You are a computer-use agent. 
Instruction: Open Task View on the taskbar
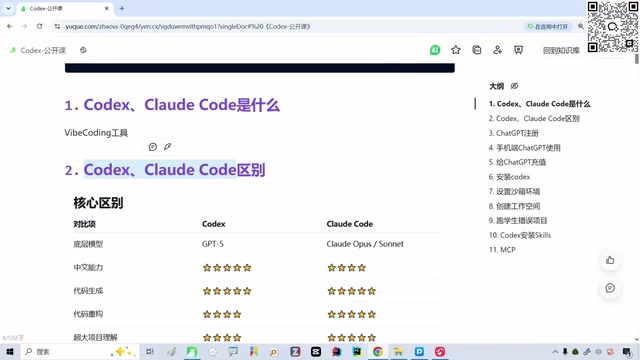coord(150,351)
